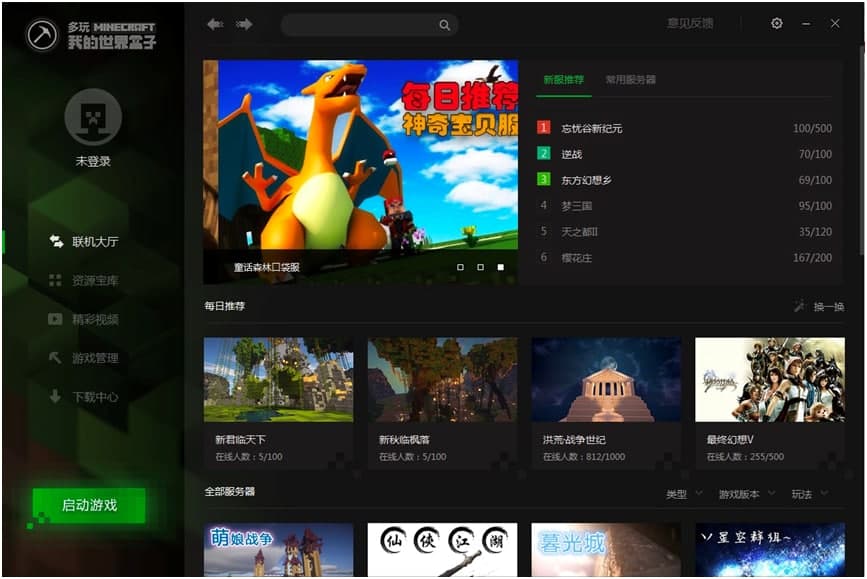Click 联机大厅 sidebar icon

coord(56,241)
